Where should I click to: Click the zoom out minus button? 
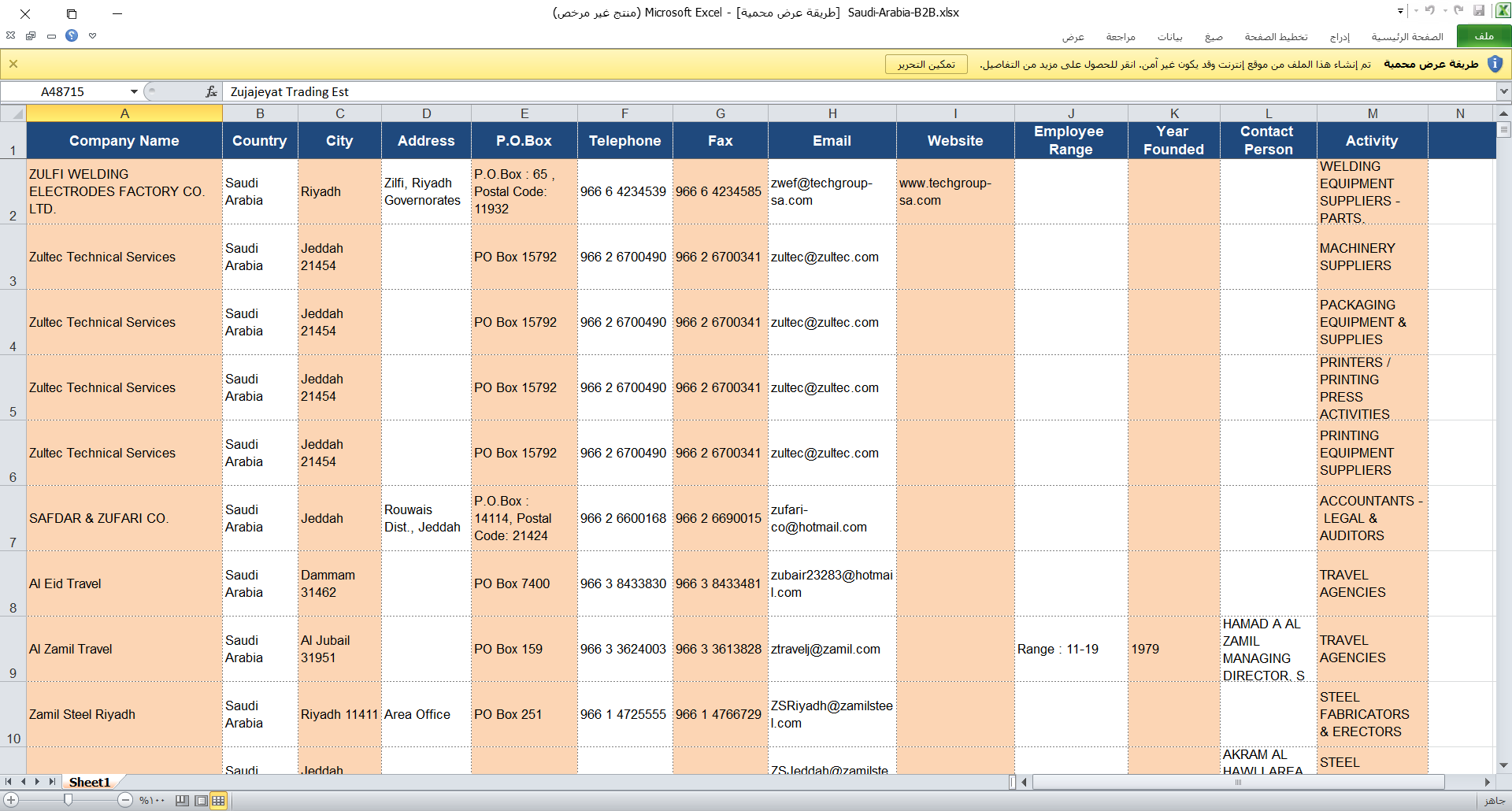[x=125, y=800]
